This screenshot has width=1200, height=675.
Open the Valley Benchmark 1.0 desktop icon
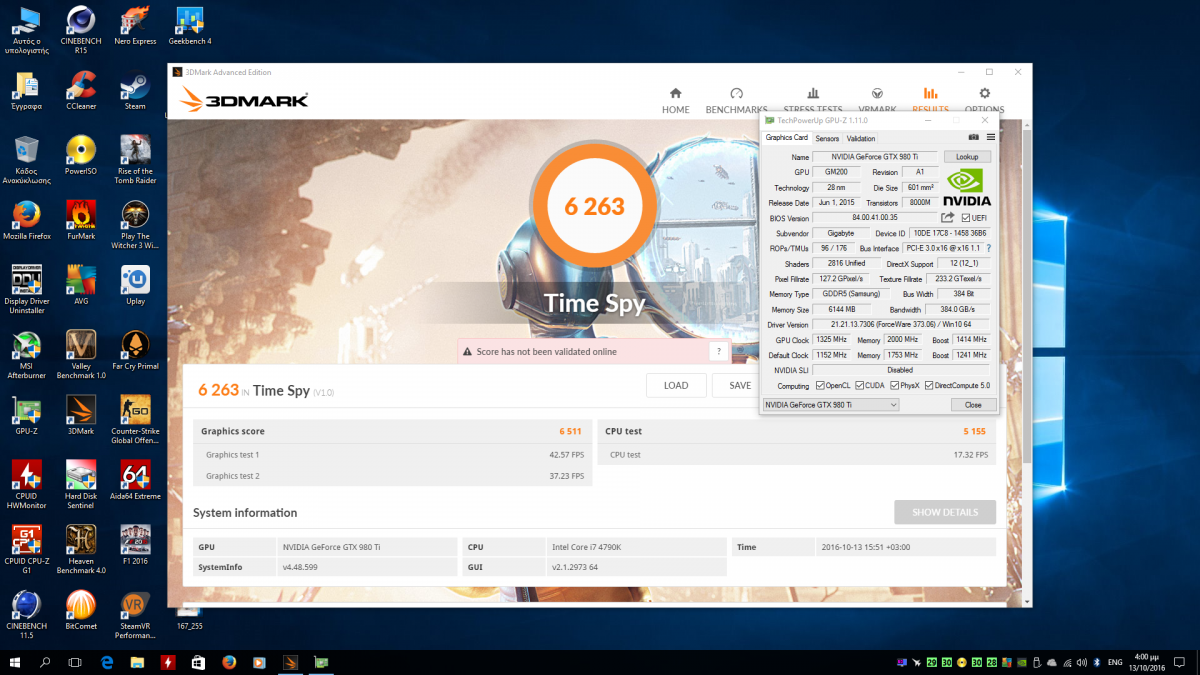point(80,354)
